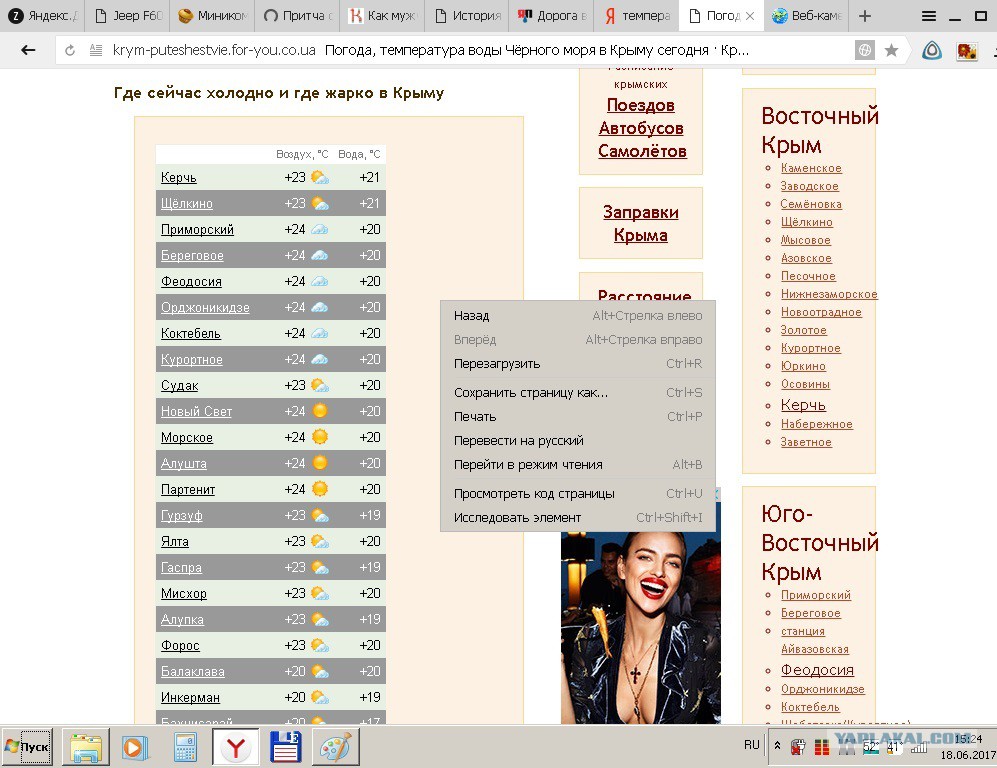Image resolution: width=997 pixels, height=768 pixels.
Task: Open the calculator from the taskbar
Action: (x=185, y=747)
